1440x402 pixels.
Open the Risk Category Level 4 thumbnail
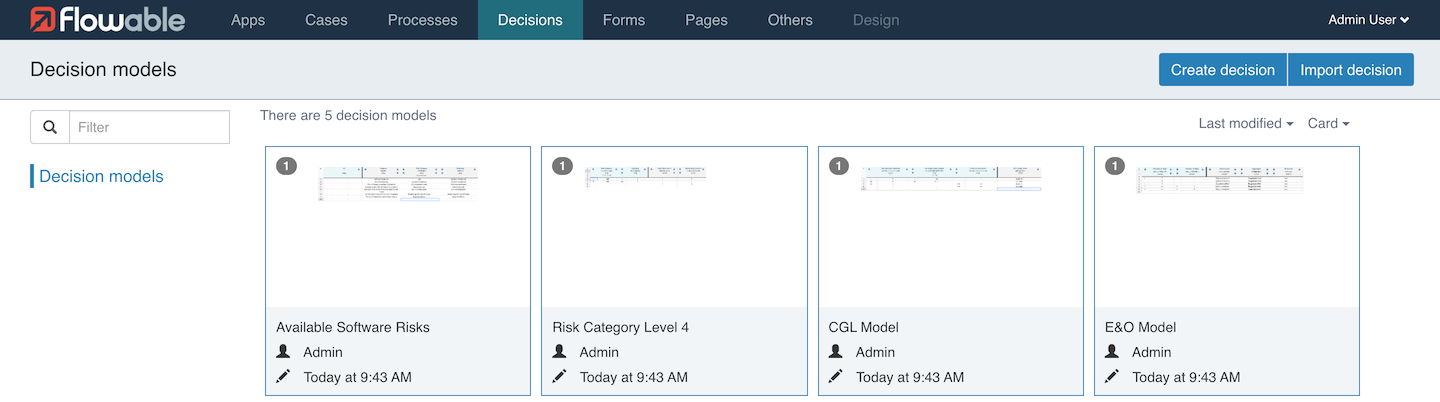click(674, 226)
